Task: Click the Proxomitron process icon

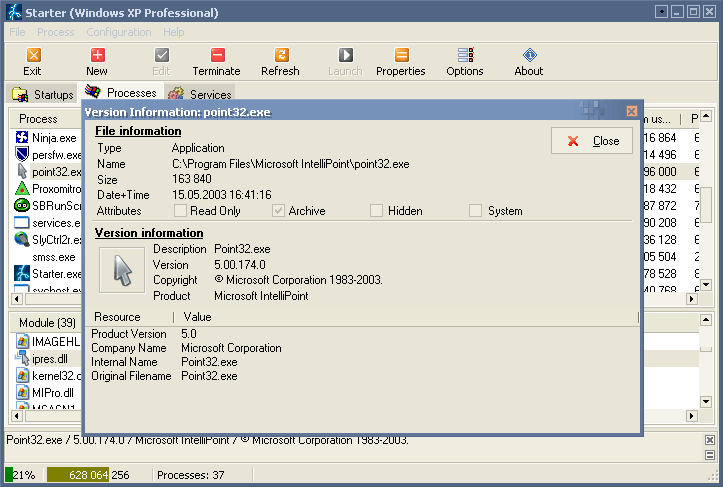Action: tap(22, 188)
